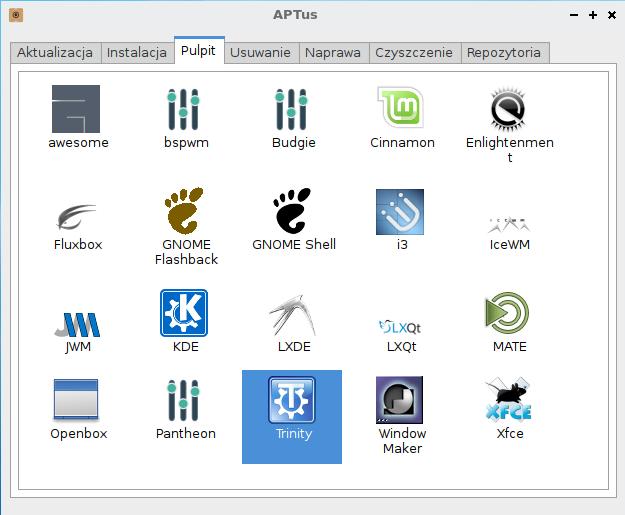Viewport: 625px width, 515px height.
Task: Select the KDE gear icon
Action: point(184,313)
